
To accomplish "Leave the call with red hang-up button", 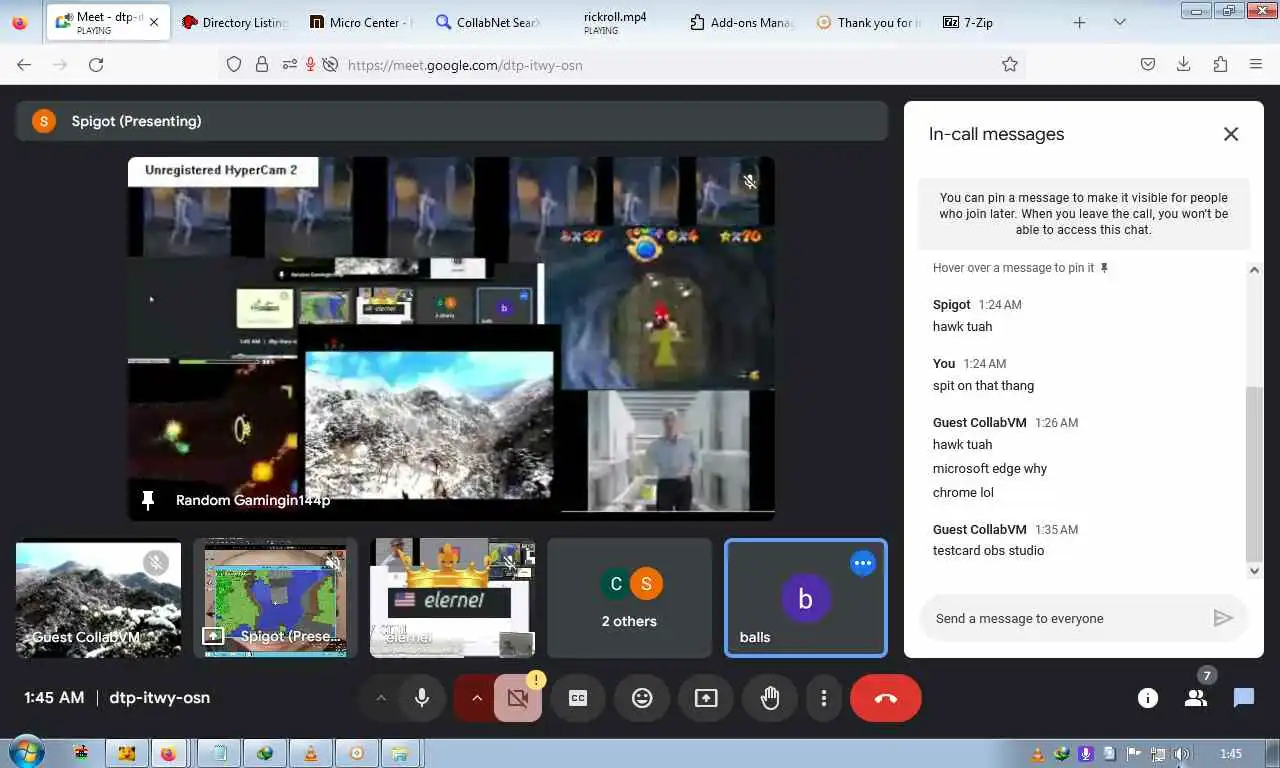I will 886,698.
